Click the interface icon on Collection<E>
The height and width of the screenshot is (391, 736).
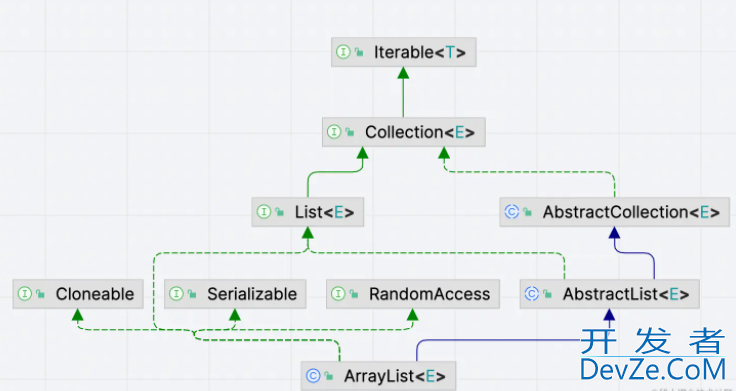pos(334,132)
